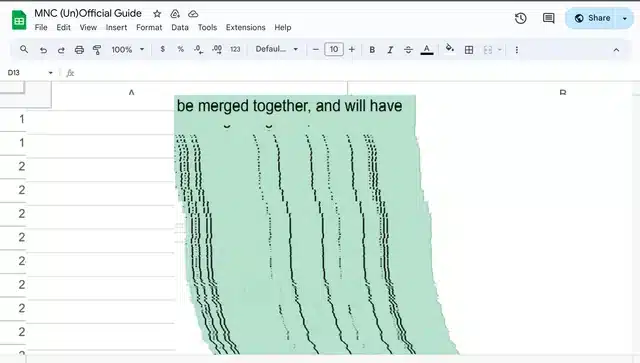Open the Format menu
The image size is (640, 363).
click(149, 27)
